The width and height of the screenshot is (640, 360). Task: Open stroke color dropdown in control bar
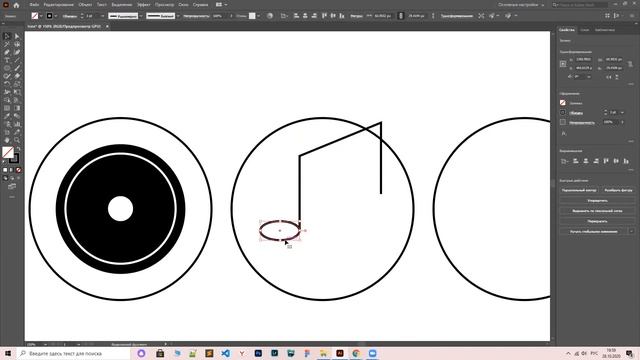pos(56,16)
